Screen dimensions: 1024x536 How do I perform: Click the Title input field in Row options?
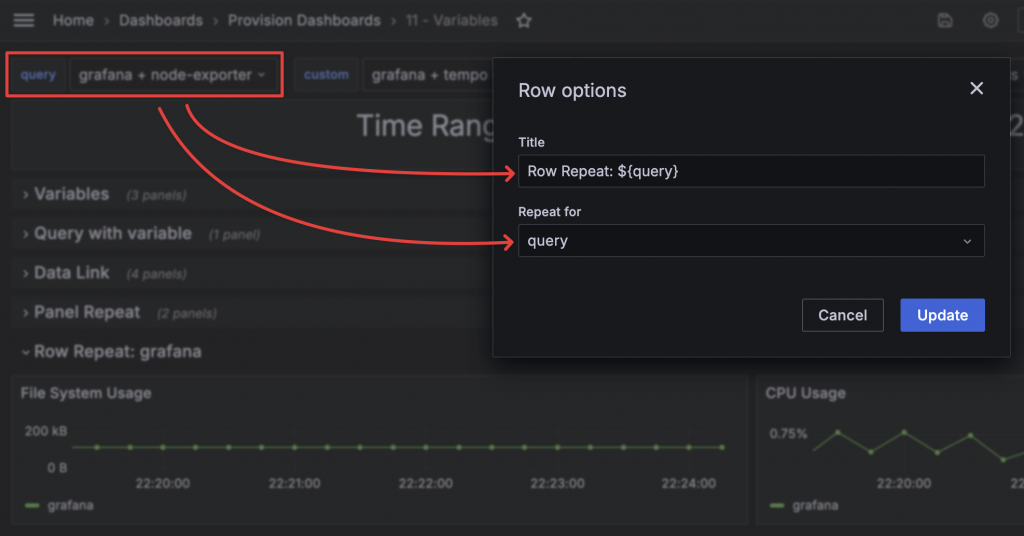coord(751,171)
